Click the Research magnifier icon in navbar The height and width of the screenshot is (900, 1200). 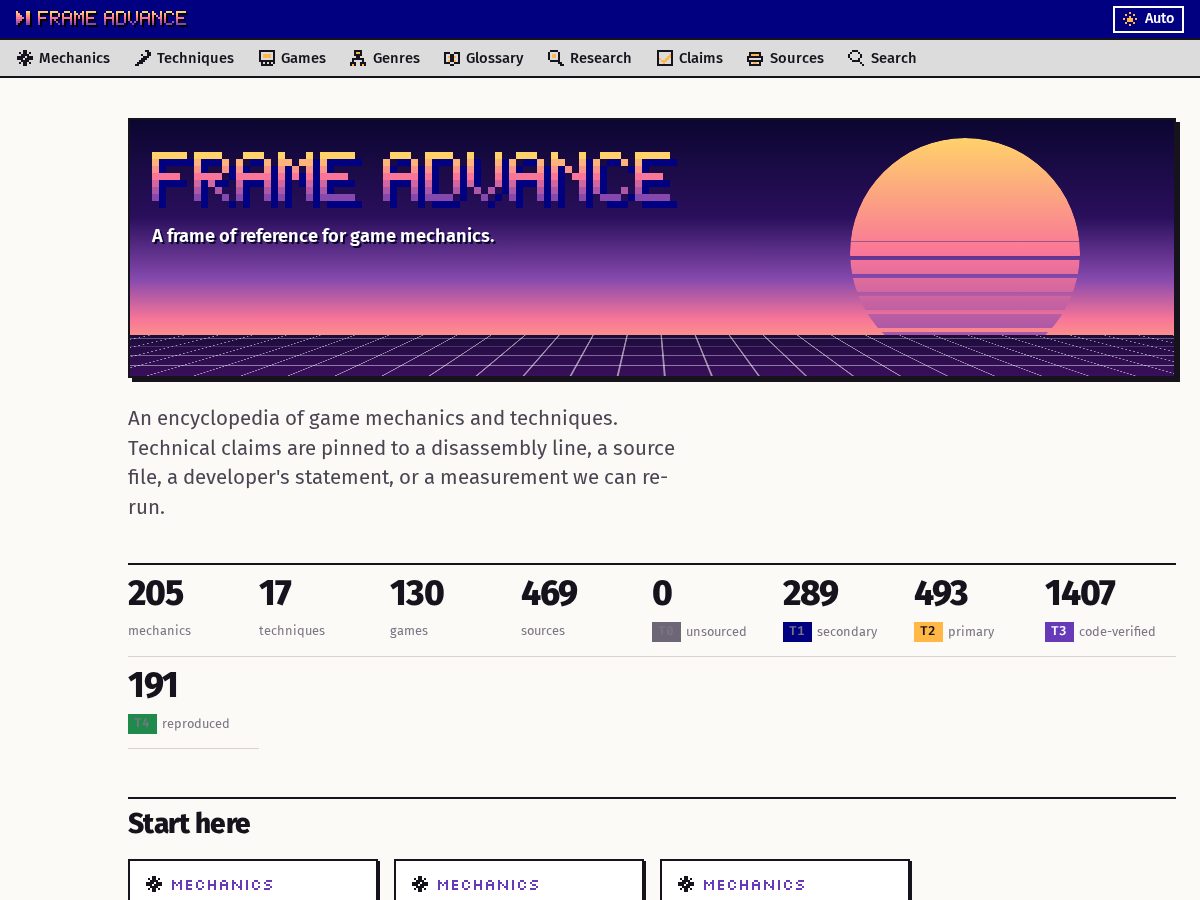tap(556, 58)
